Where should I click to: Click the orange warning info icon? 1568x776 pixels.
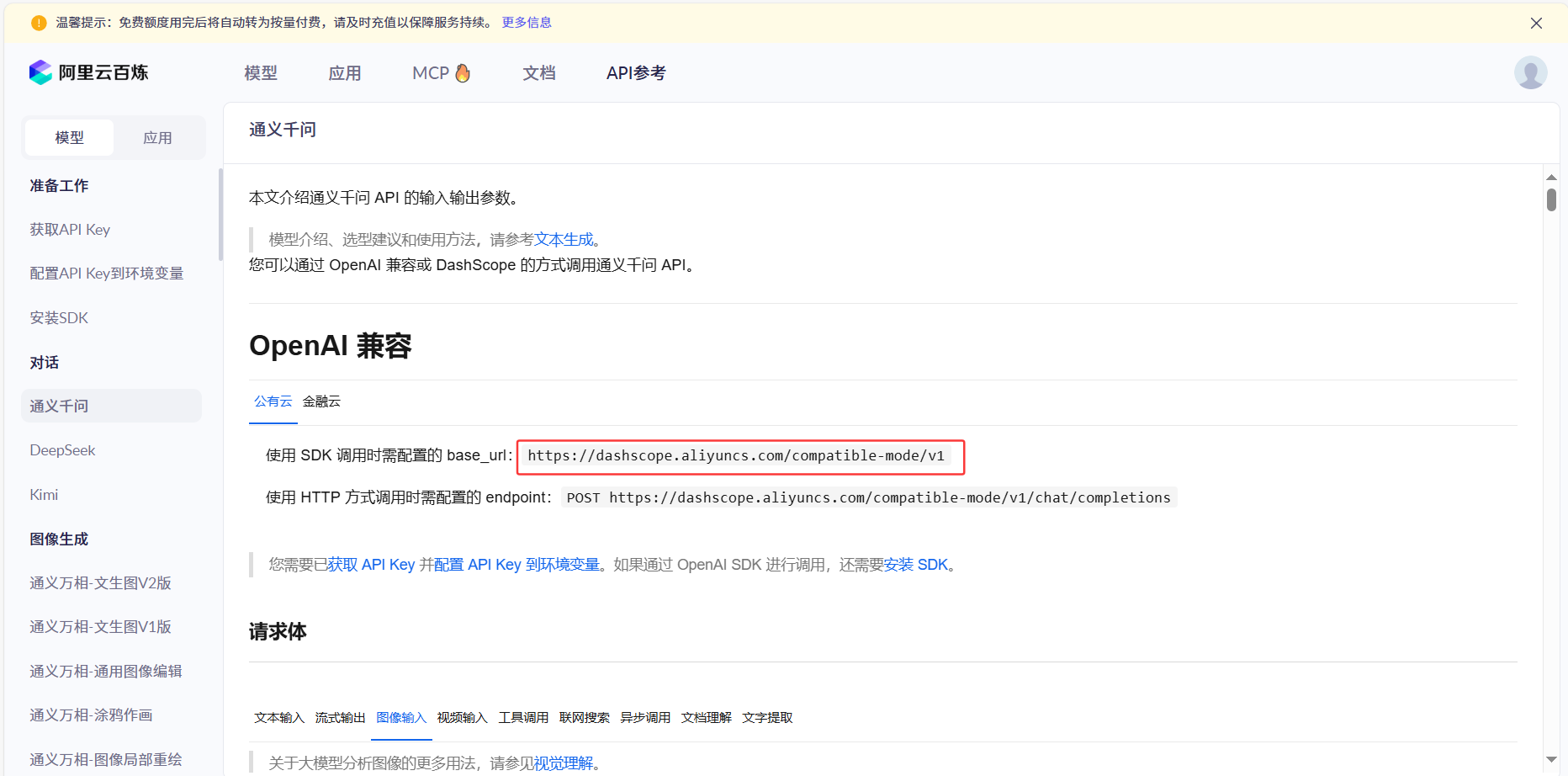39,23
